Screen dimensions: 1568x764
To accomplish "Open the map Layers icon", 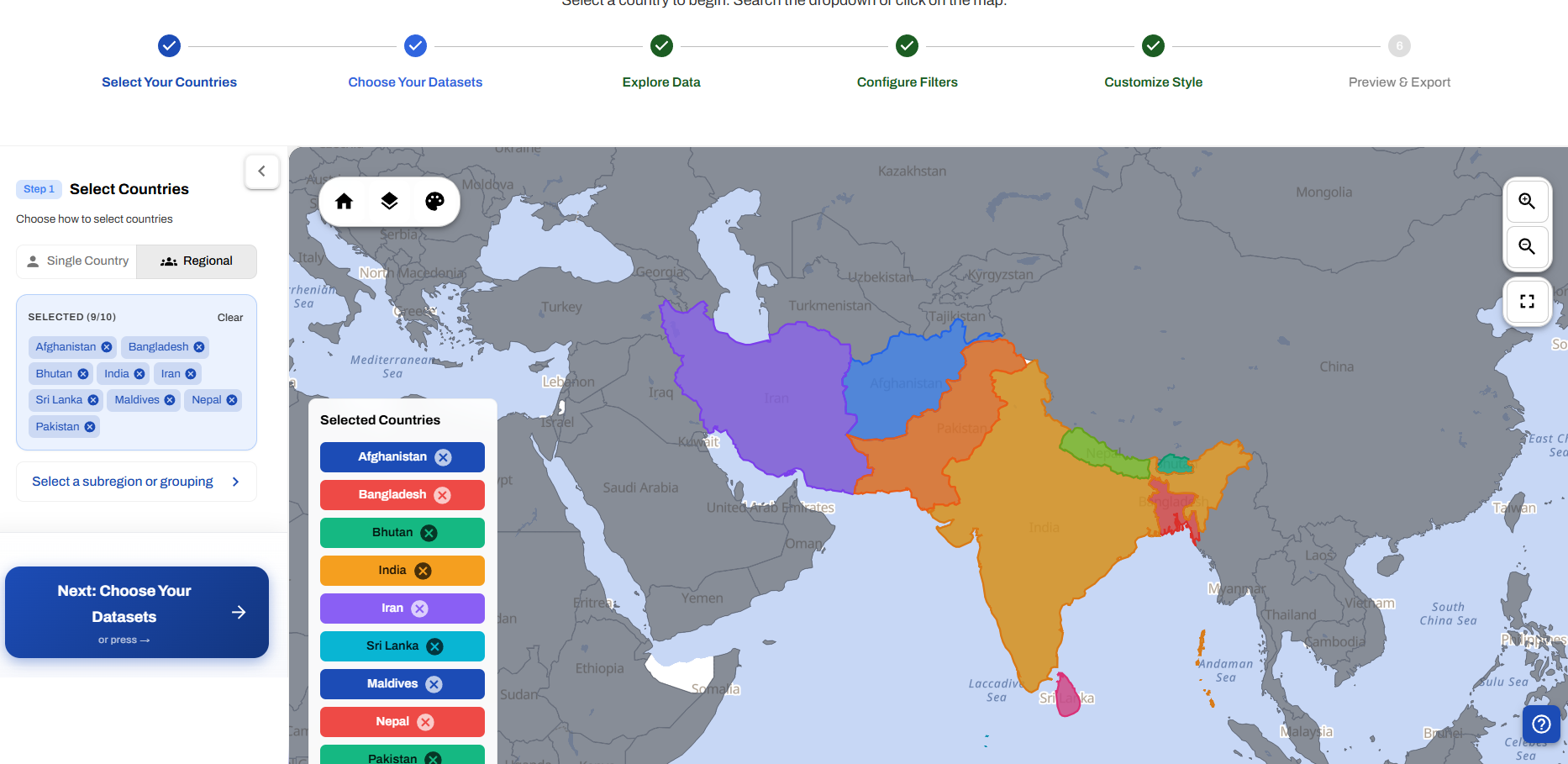I will tap(389, 201).
